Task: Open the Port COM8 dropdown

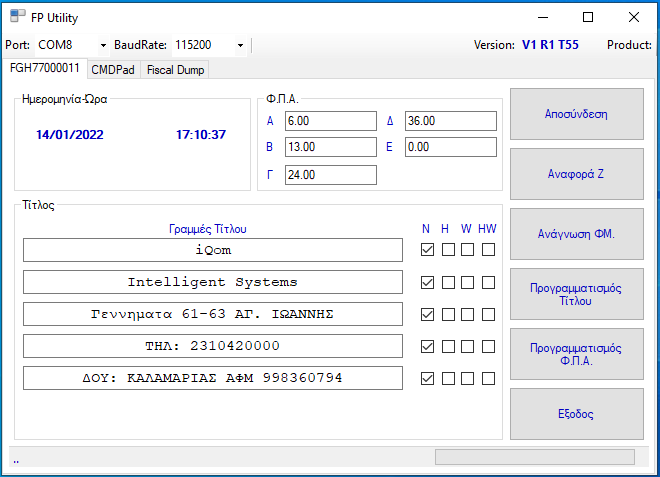Action: point(103,45)
